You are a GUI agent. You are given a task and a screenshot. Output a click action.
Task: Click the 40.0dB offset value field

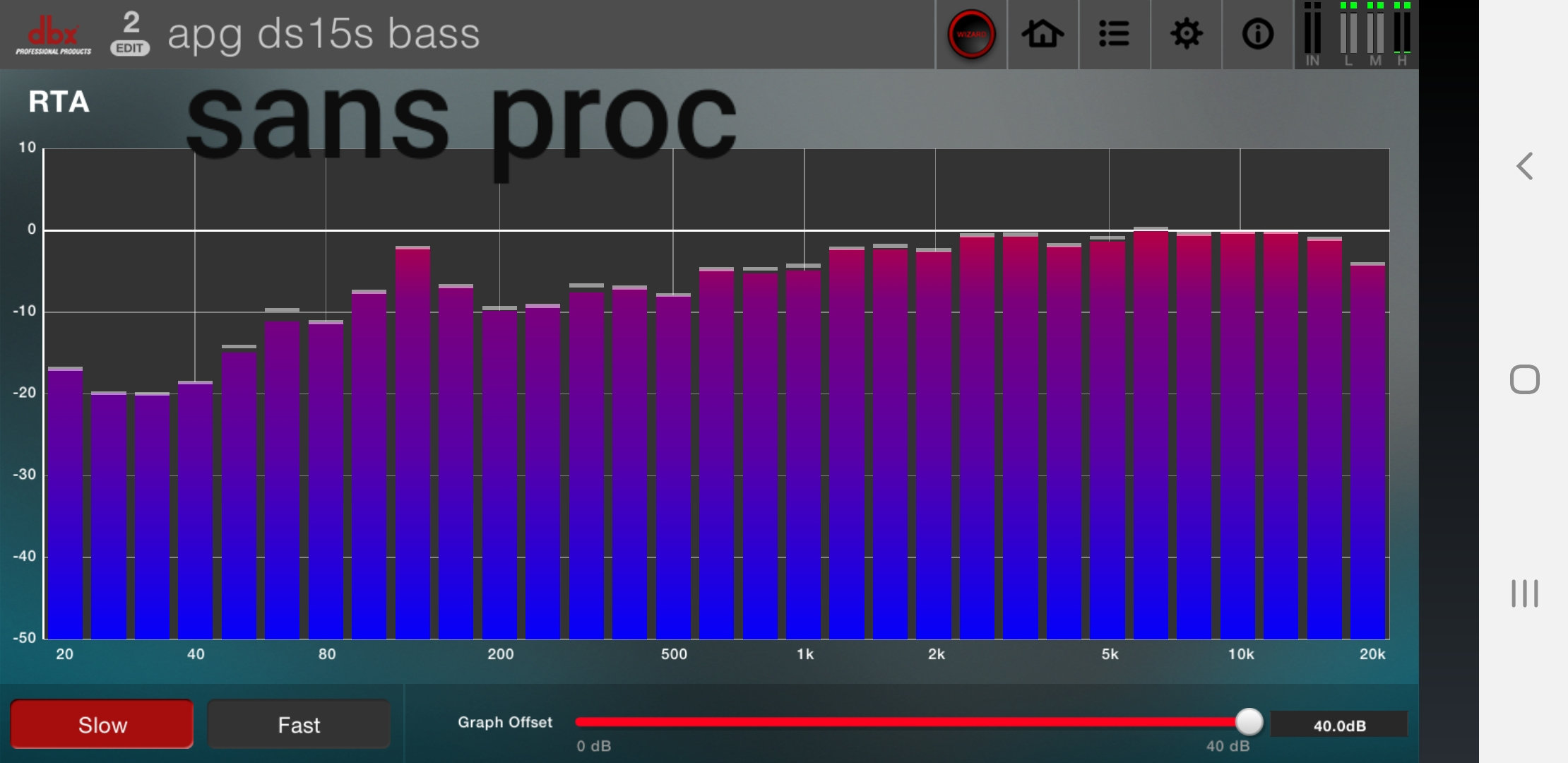(1338, 725)
